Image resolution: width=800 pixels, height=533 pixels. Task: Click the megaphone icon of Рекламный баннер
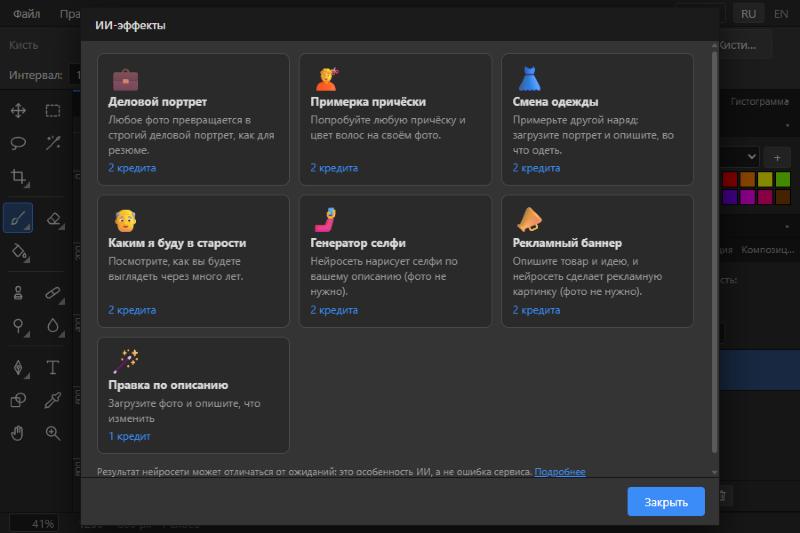(529, 220)
